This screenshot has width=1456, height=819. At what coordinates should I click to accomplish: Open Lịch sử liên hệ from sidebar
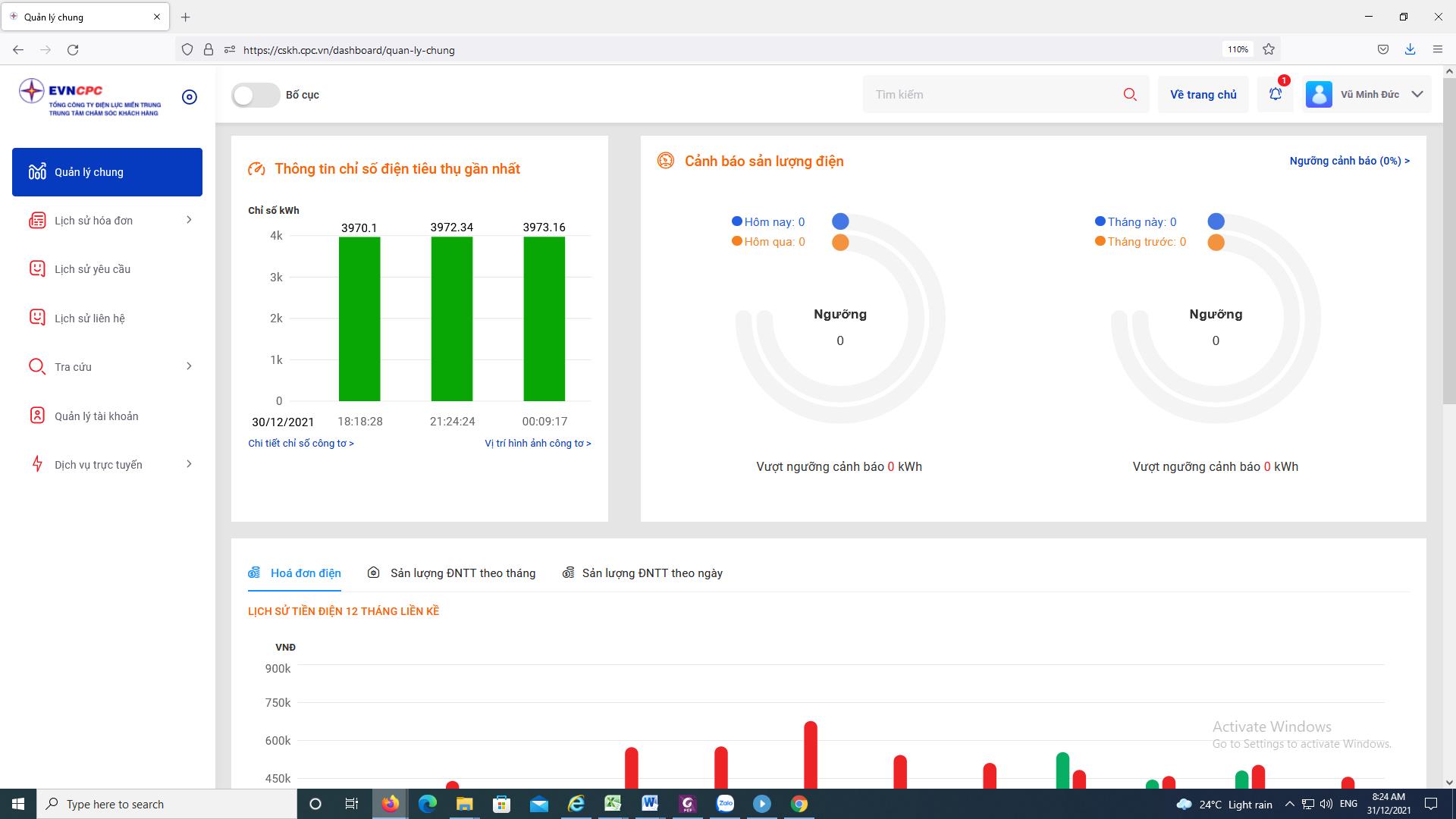(89, 318)
